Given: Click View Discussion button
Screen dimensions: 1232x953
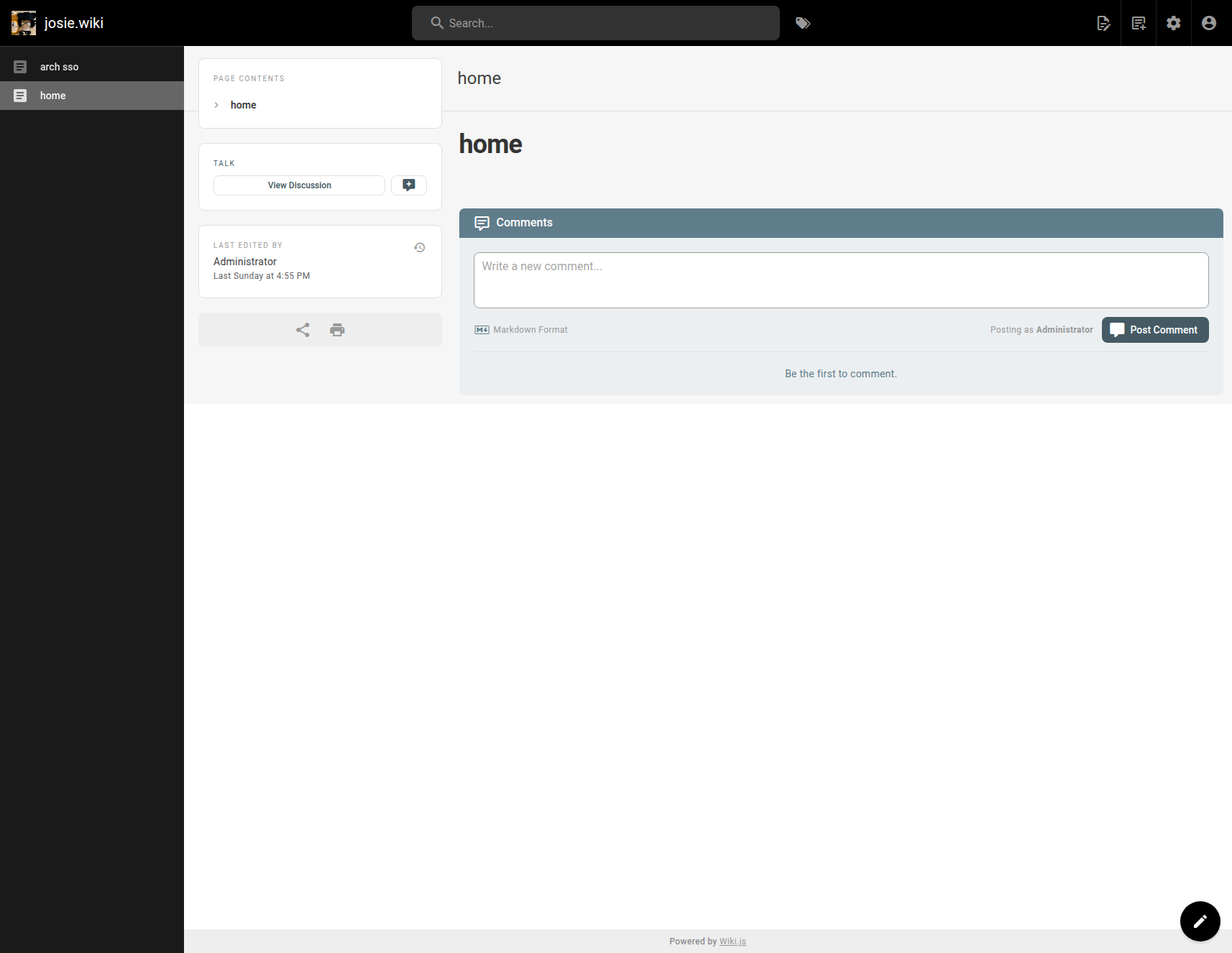Looking at the screenshot, I should point(299,185).
